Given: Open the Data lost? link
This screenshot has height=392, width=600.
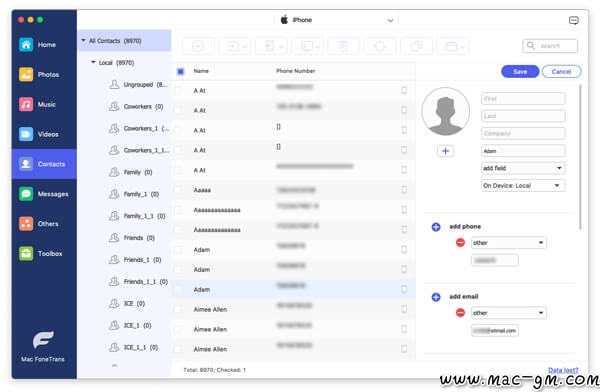Looking at the screenshot, I should pyautogui.click(x=563, y=370).
